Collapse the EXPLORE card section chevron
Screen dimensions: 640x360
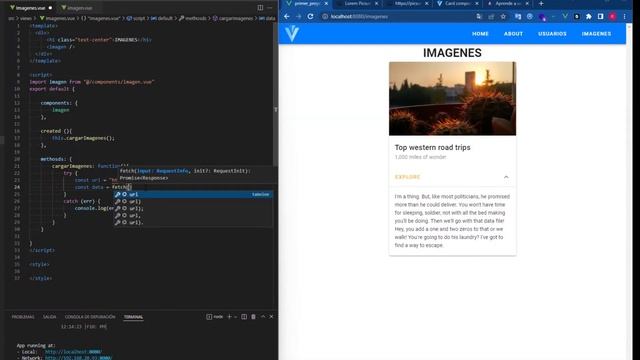coord(506,177)
